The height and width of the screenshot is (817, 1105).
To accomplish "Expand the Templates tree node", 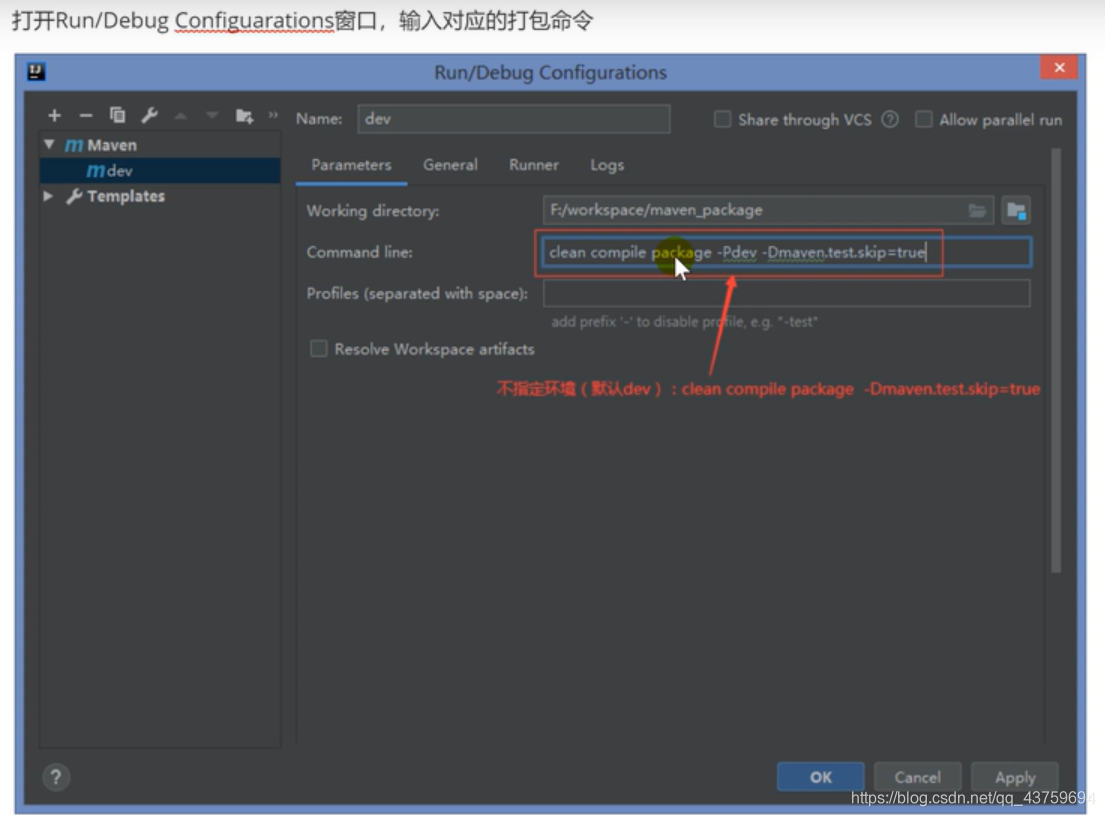I will (x=47, y=196).
